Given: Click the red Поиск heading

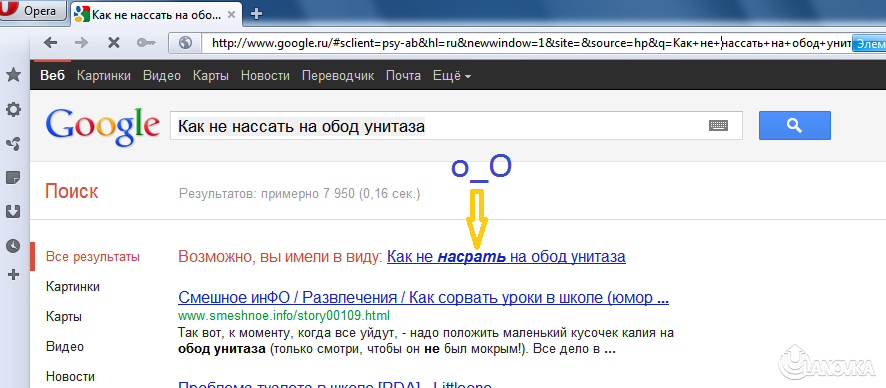Looking at the screenshot, I should coord(72,191).
